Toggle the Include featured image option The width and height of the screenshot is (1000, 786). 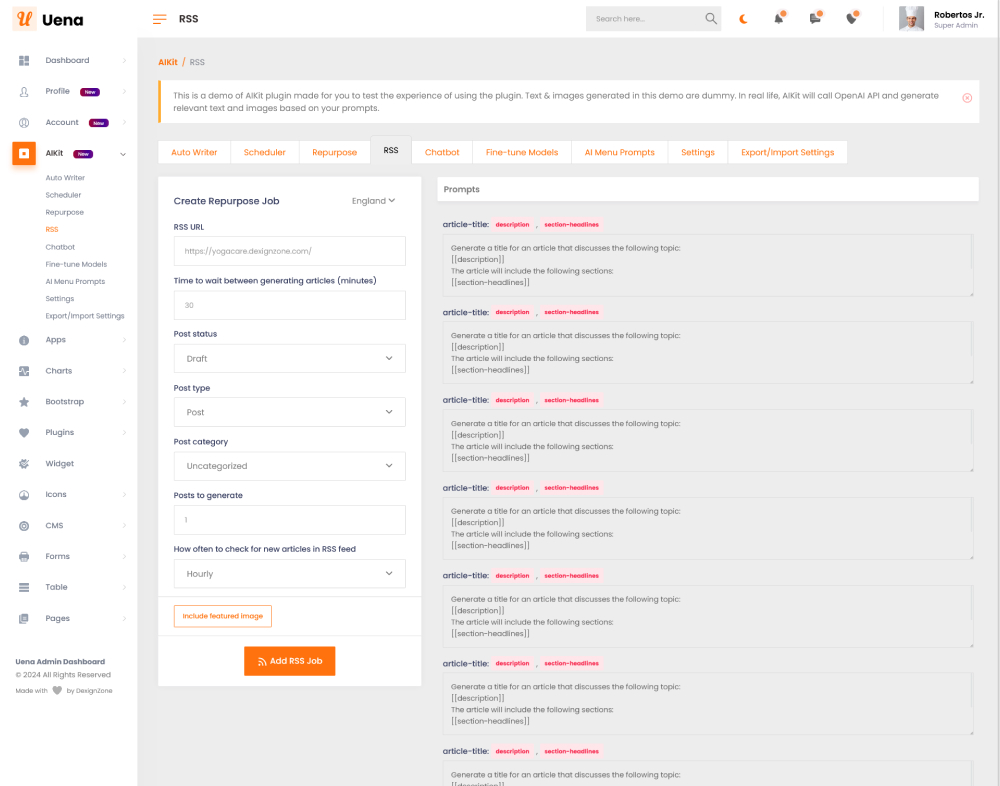point(223,616)
